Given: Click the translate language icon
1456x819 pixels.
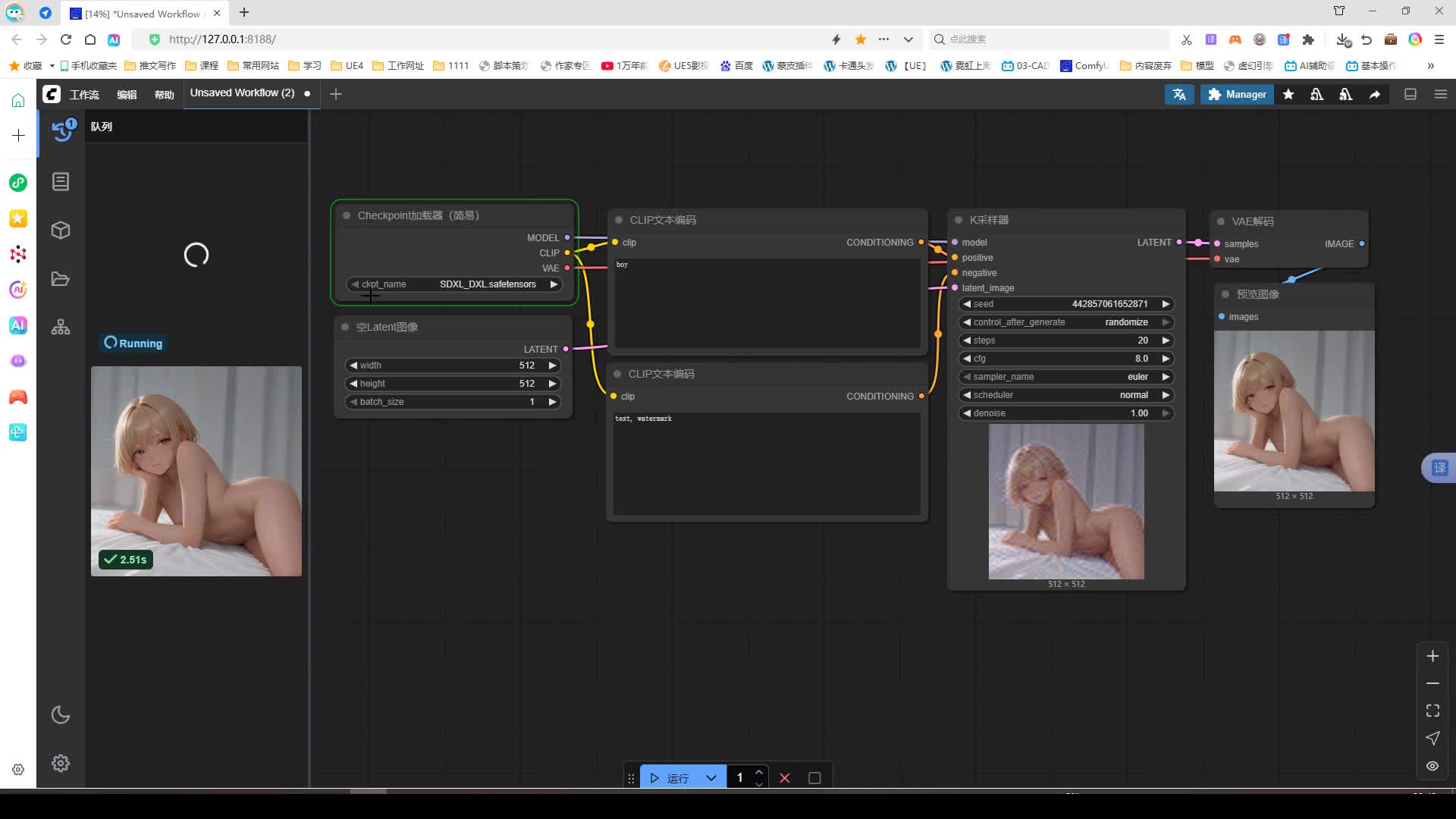Looking at the screenshot, I should (1179, 94).
